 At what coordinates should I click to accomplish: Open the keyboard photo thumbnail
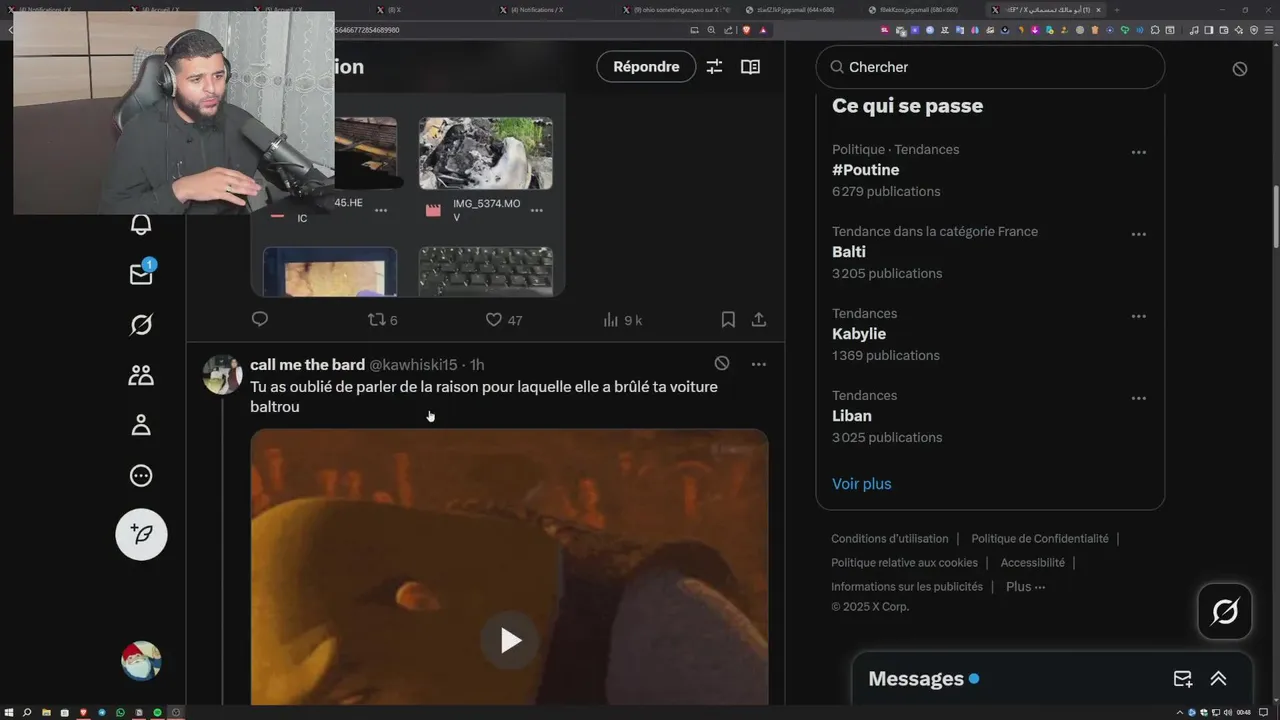tap(486, 271)
